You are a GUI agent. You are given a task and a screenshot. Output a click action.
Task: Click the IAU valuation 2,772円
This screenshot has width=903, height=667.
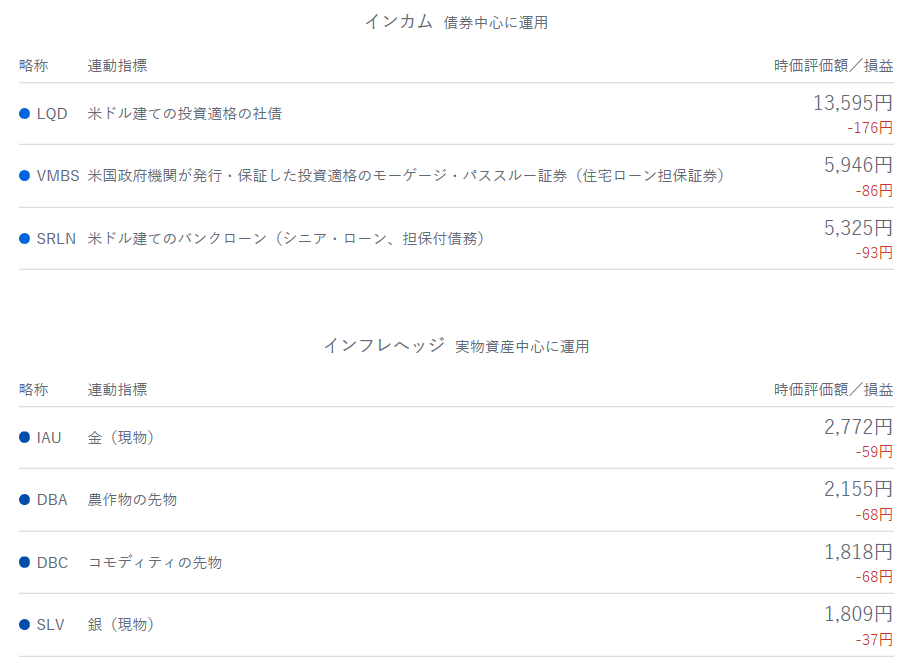[858, 427]
